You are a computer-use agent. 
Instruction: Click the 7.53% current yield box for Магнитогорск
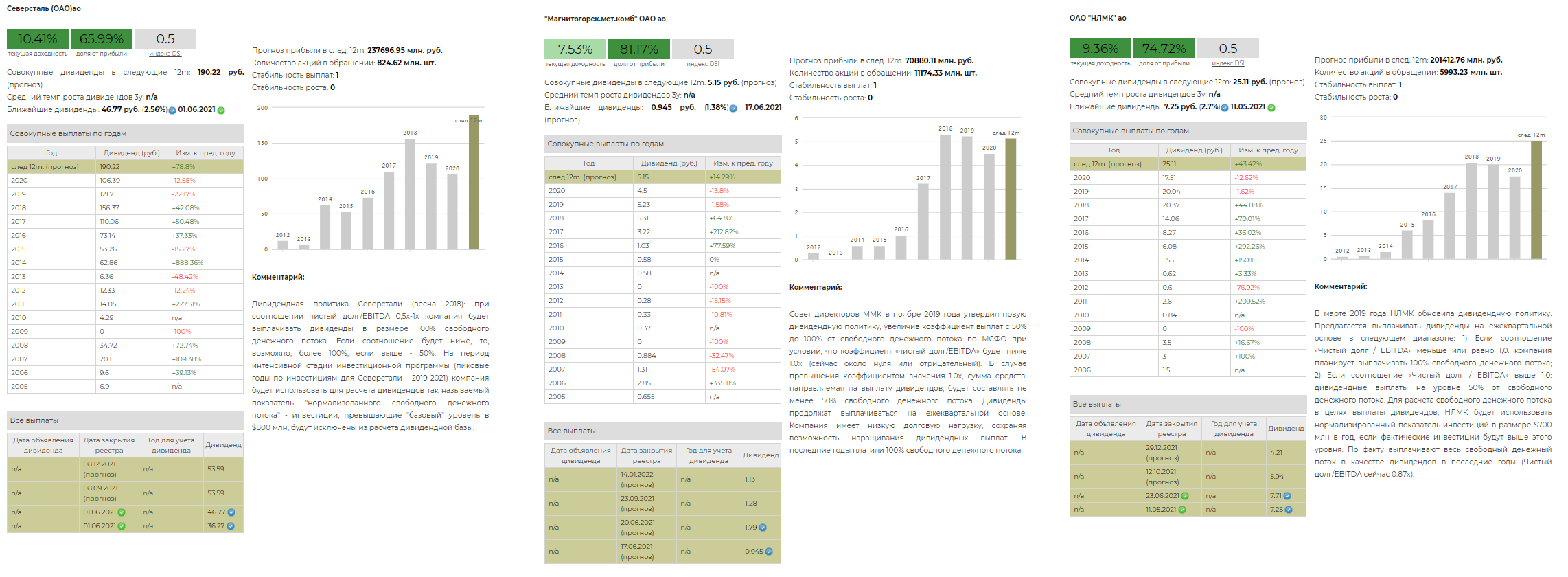pos(575,49)
